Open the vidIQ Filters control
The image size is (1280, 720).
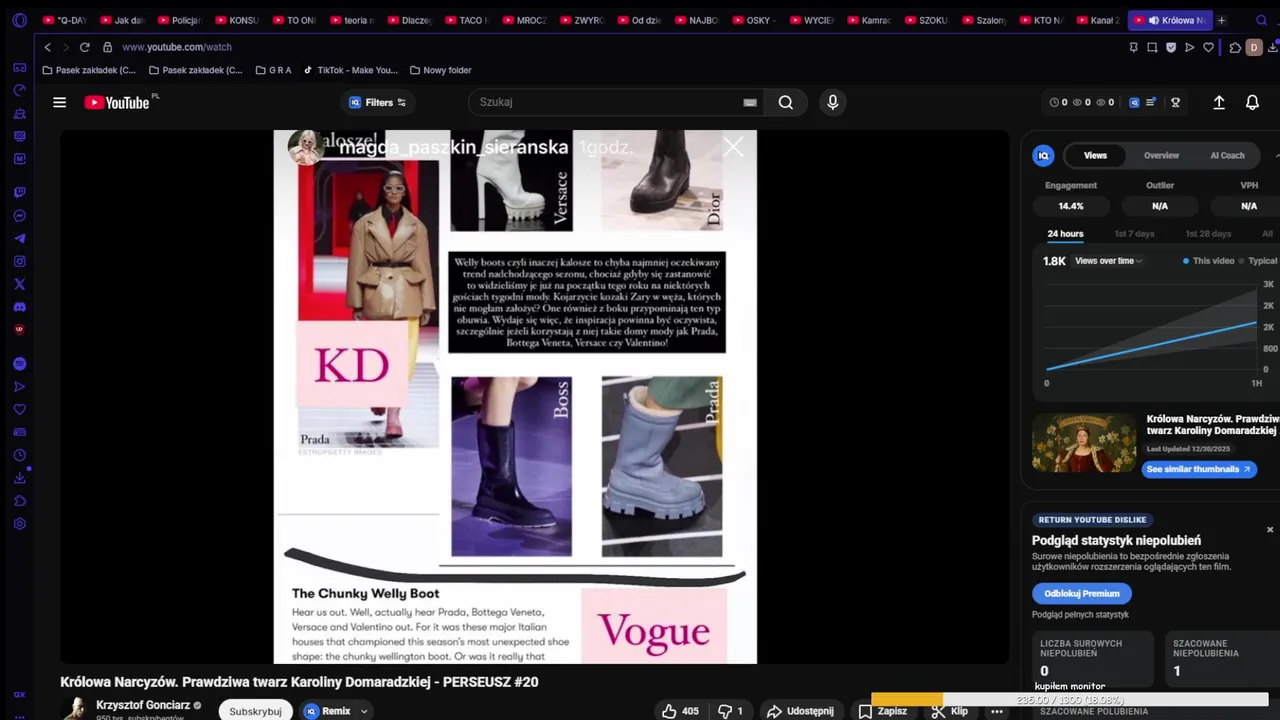377,102
